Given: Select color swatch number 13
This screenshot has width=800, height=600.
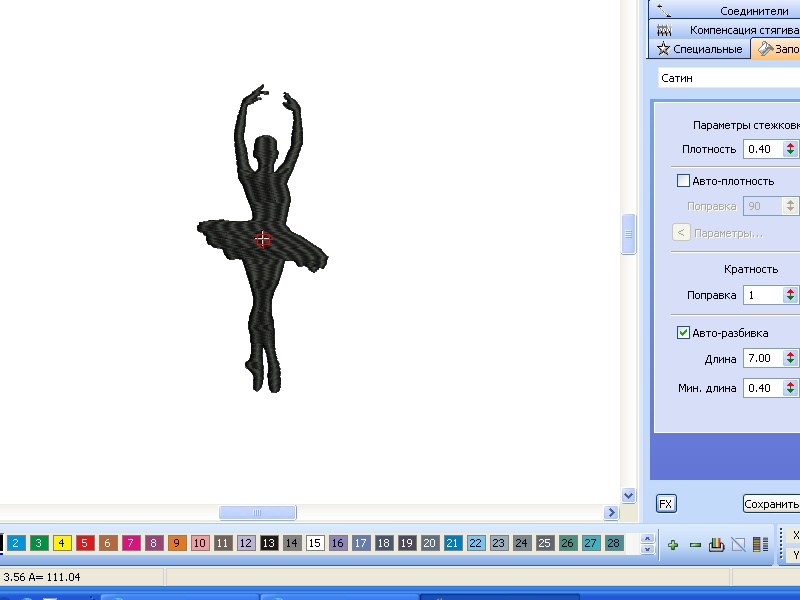Looking at the screenshot, I should [268, 543].
